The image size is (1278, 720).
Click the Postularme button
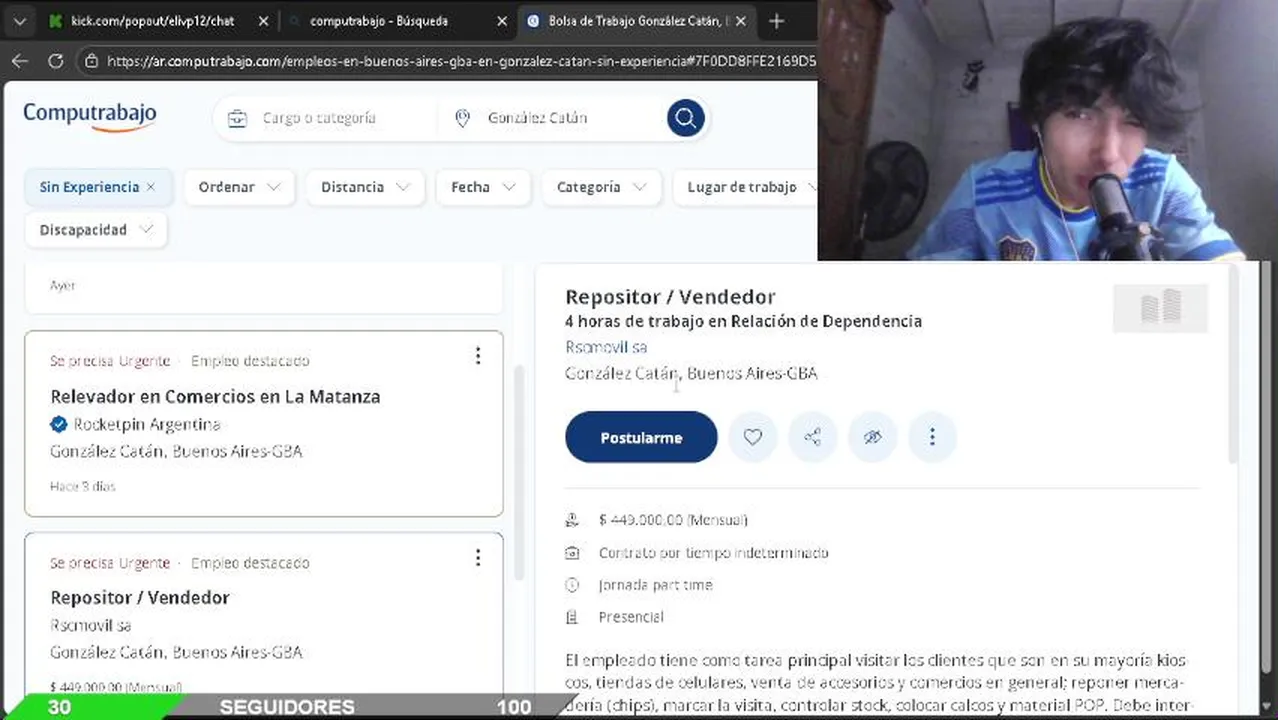coord(641,437)
